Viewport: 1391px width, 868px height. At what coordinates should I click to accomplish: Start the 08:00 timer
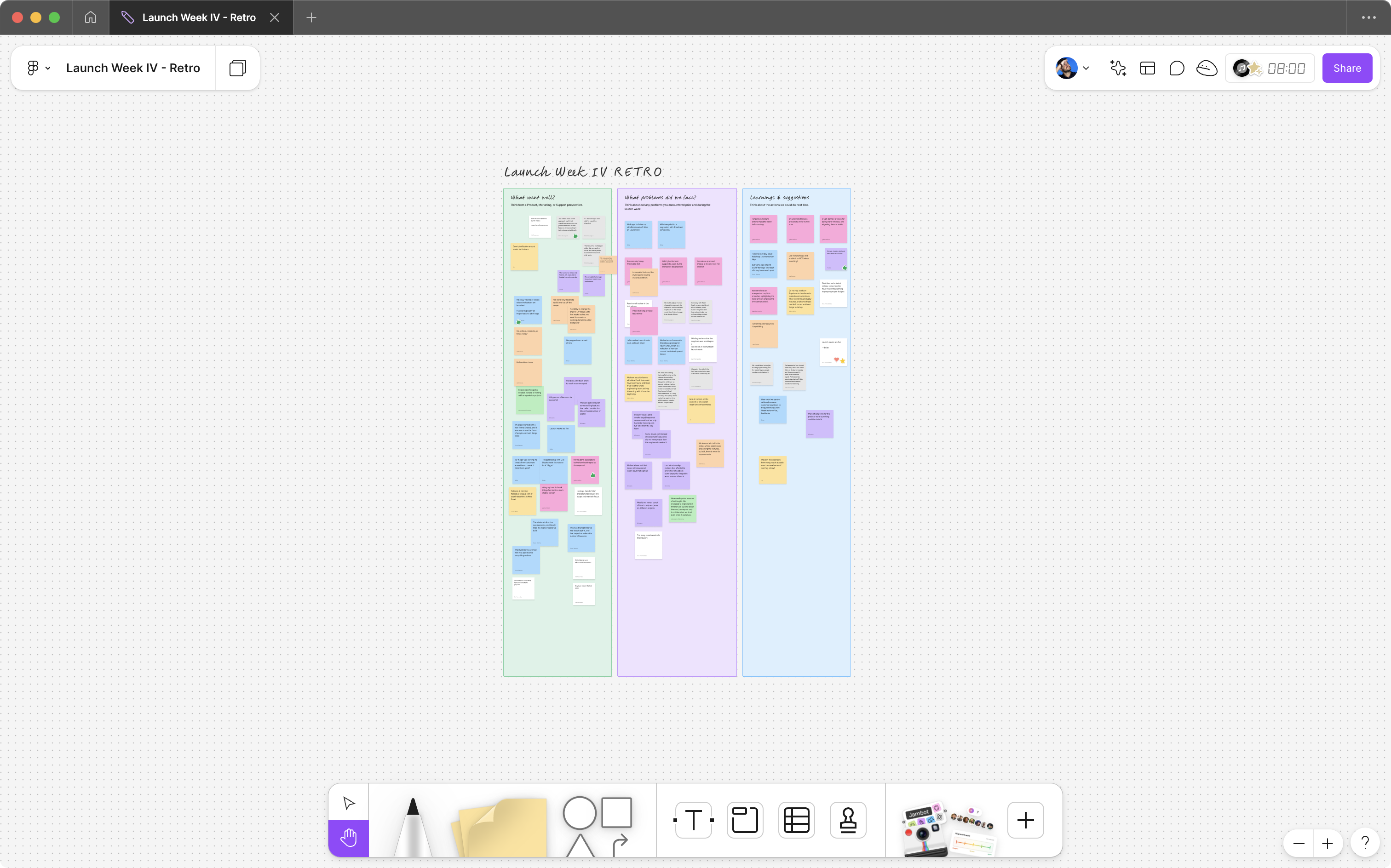coord(1286,69)
